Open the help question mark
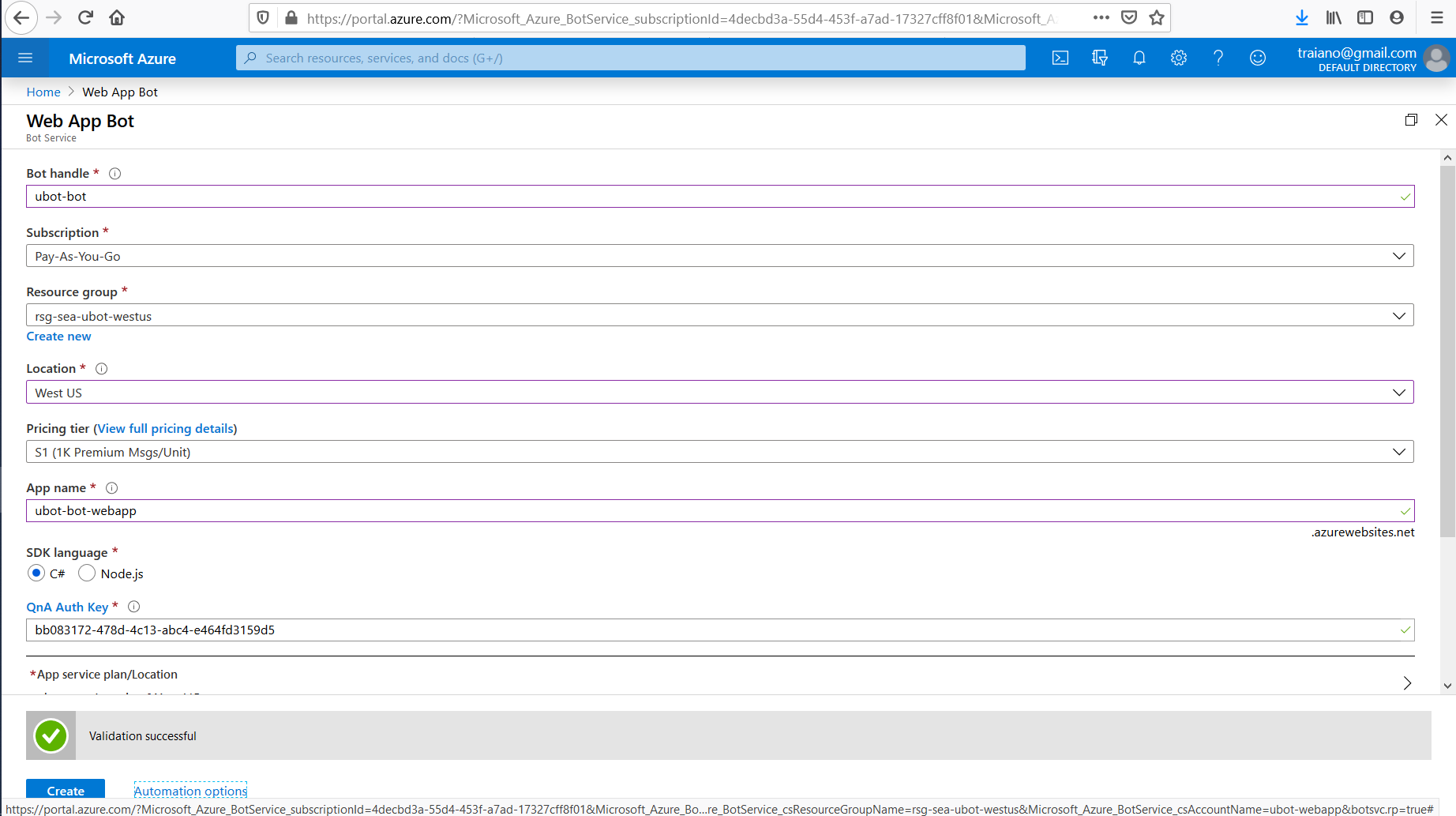The width and height of the screenshot is (1456, 816). coord(1218,58)
